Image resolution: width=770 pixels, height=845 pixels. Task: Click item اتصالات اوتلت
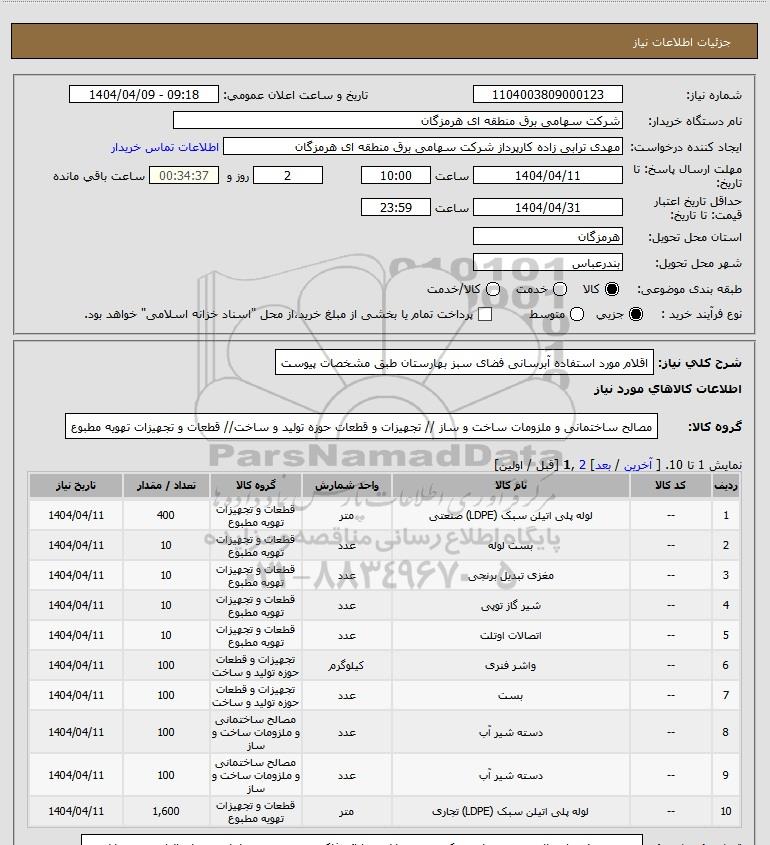point(511,635)
